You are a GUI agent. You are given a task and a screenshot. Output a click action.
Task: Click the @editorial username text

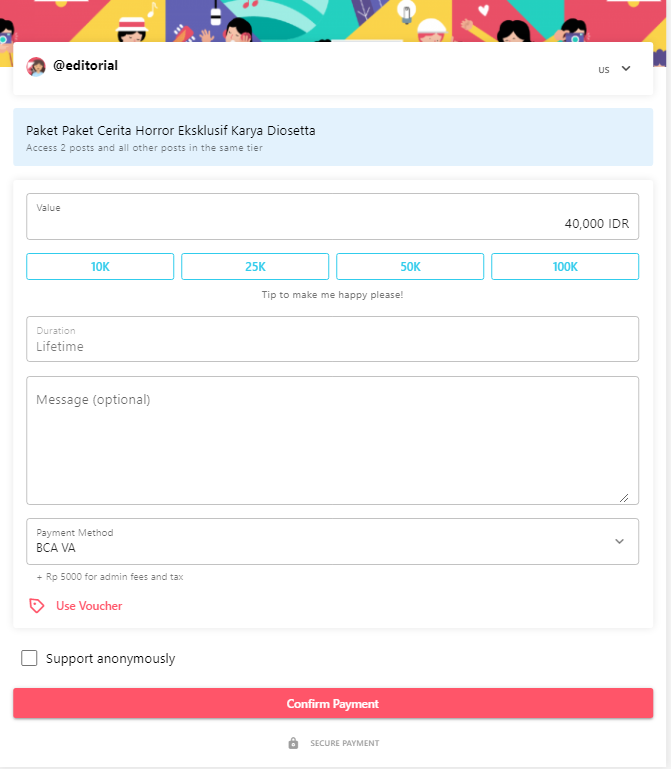(85, 66)
